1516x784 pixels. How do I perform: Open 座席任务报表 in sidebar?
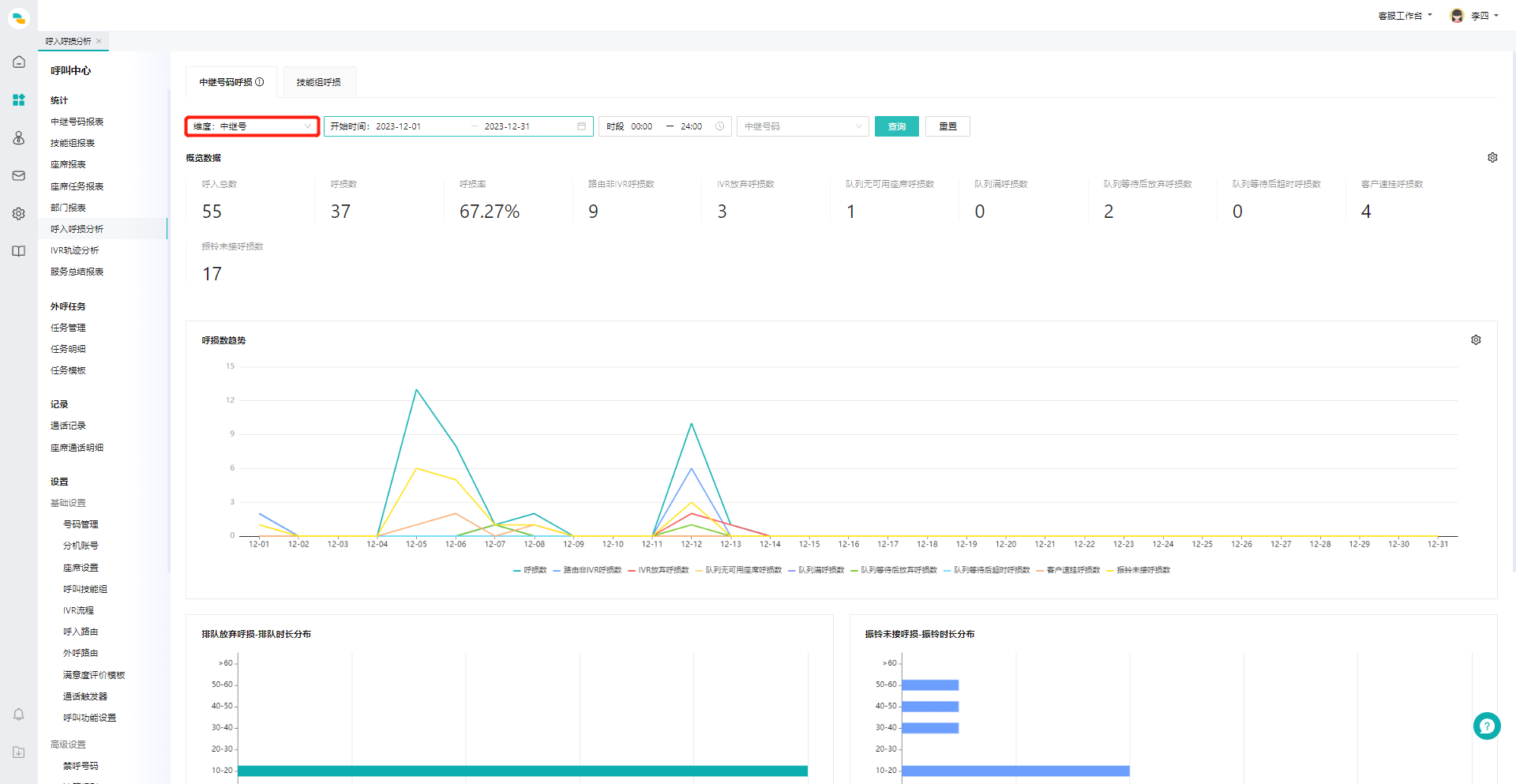[77, 186]
